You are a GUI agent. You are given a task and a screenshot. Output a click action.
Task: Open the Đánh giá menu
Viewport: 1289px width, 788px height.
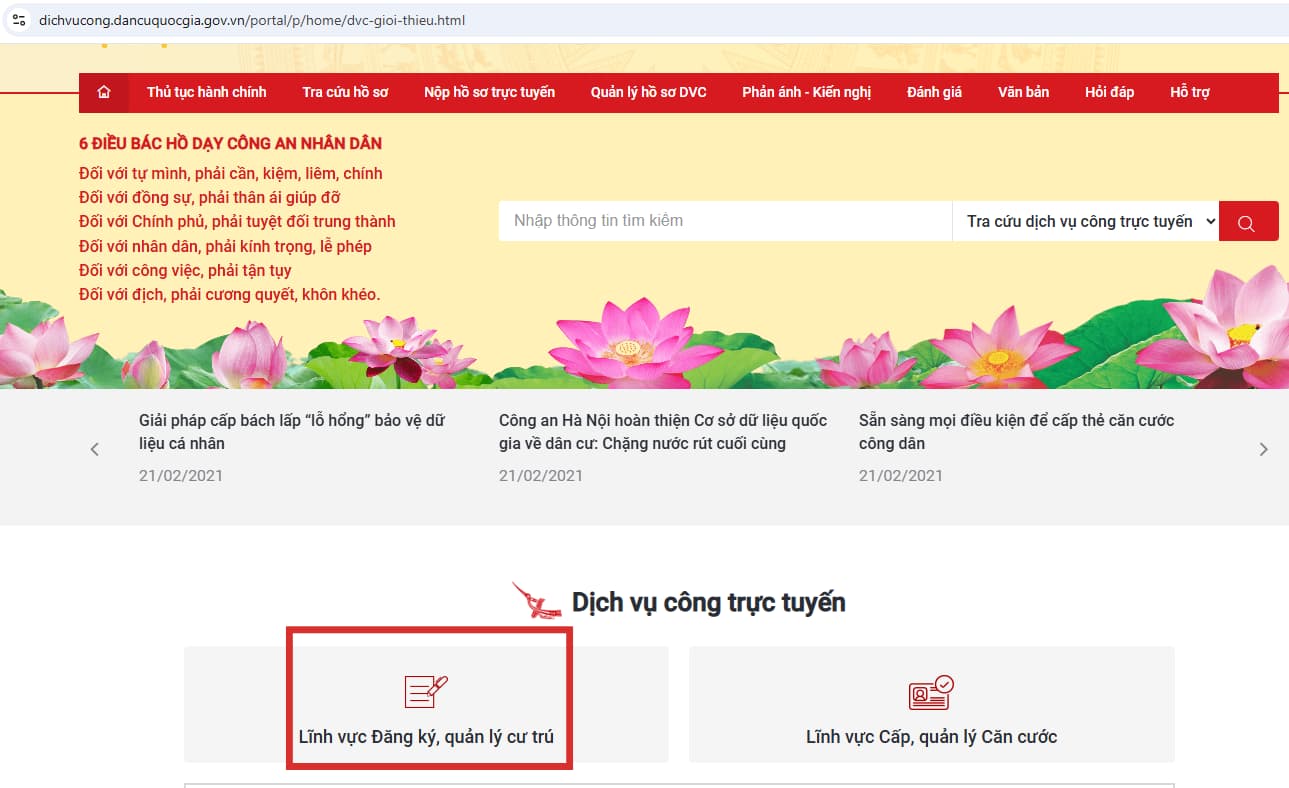pyautogui.click(x=934, y=92)
